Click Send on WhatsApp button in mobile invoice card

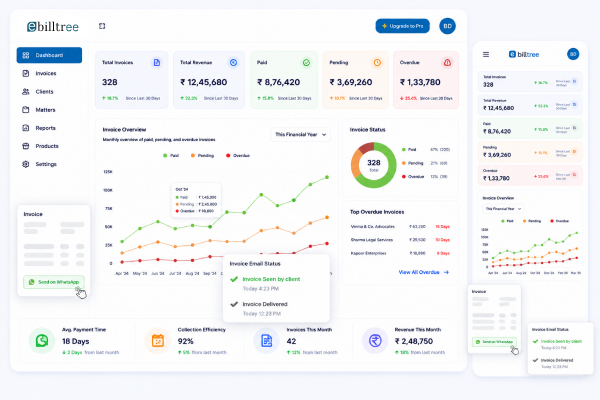[494, 341]
